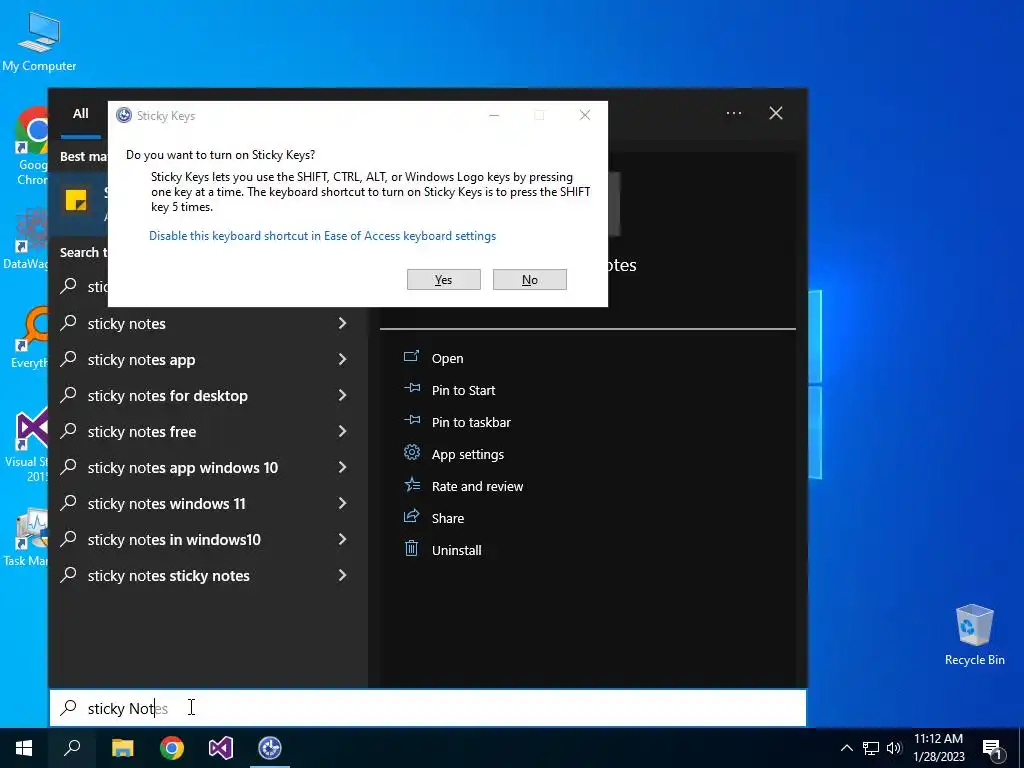Expand 'sticky notes in windows10' chevron
1024x768 pixels.
342,539
